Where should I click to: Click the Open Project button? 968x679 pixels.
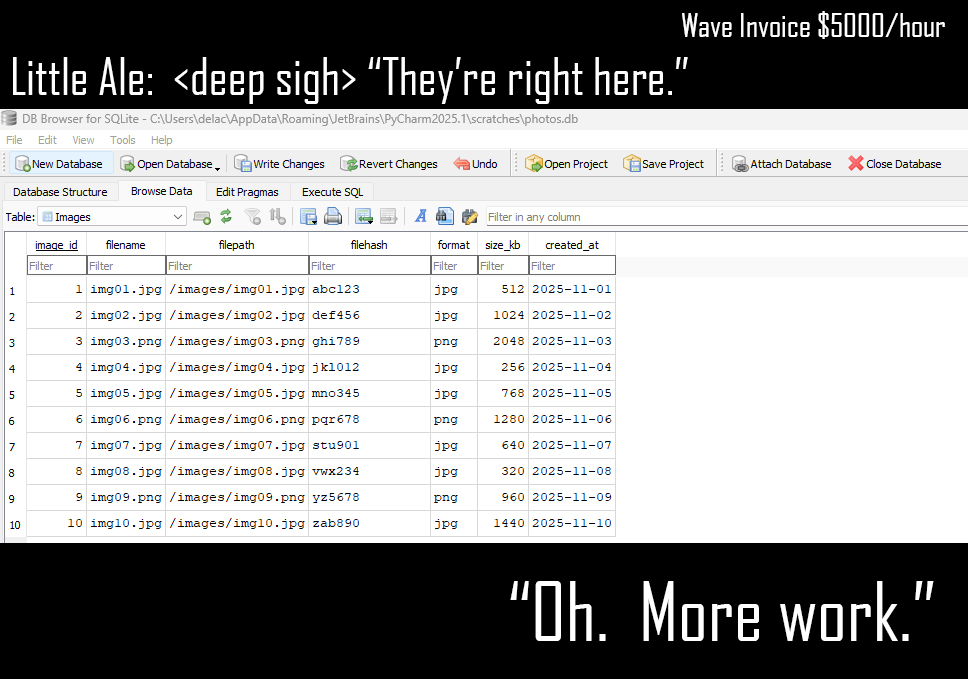566,164
